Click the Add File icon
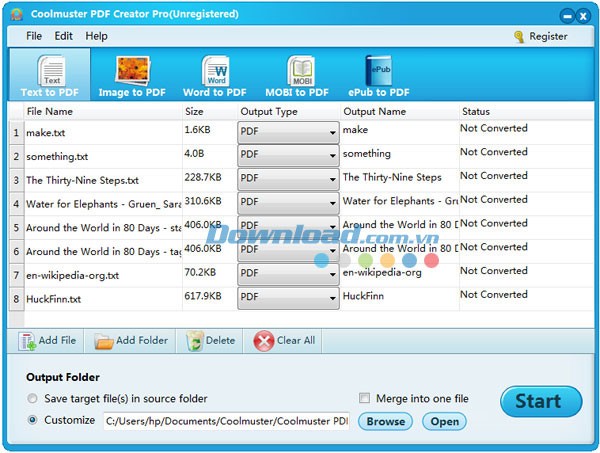The height and width of the screenshot is (453, 600). [x=27, y=341]
